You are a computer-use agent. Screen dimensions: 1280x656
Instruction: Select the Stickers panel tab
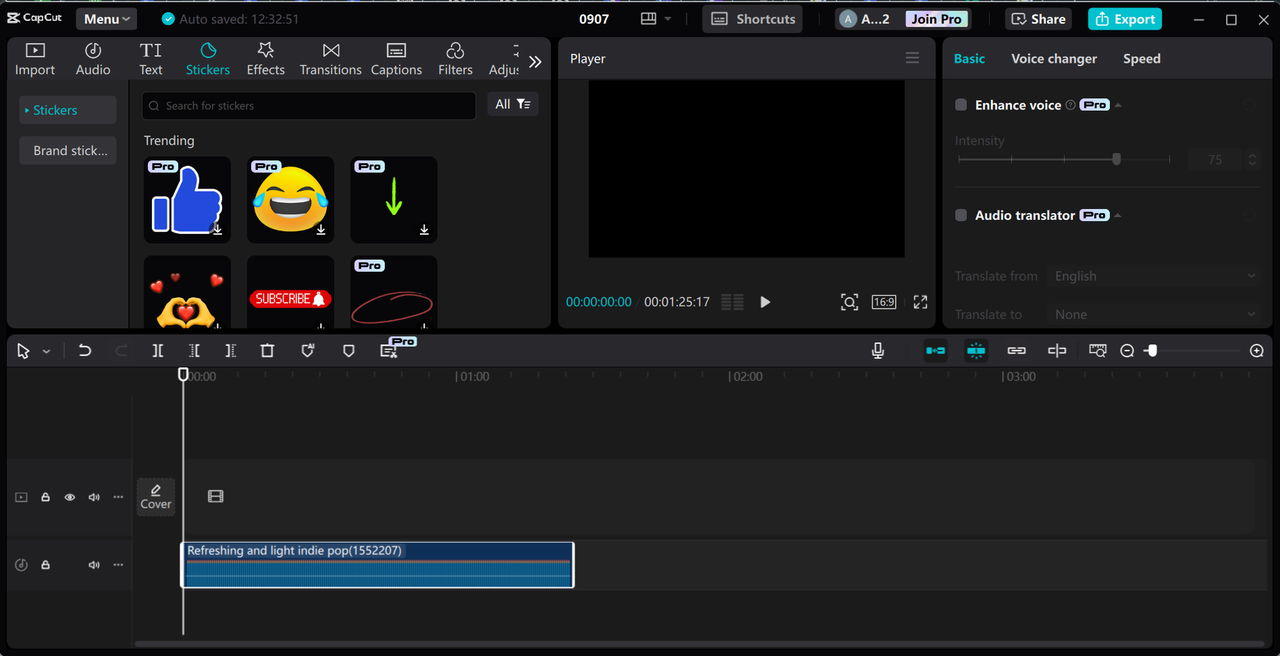click(208, 59)
